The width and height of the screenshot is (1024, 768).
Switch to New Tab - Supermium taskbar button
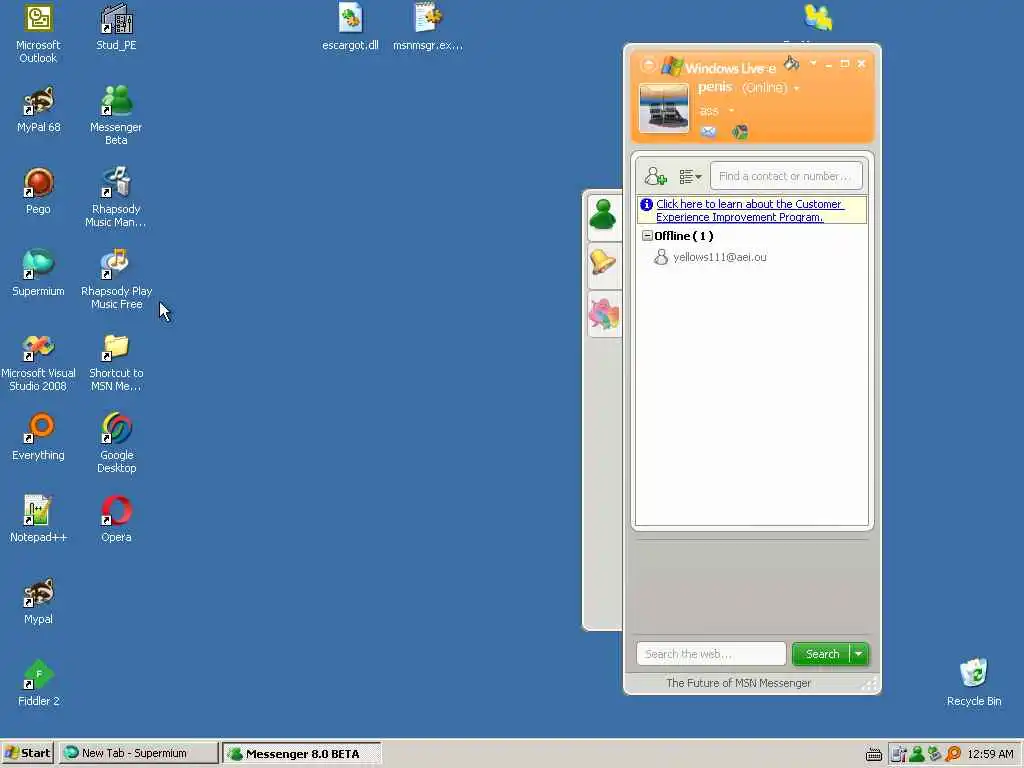138,753
